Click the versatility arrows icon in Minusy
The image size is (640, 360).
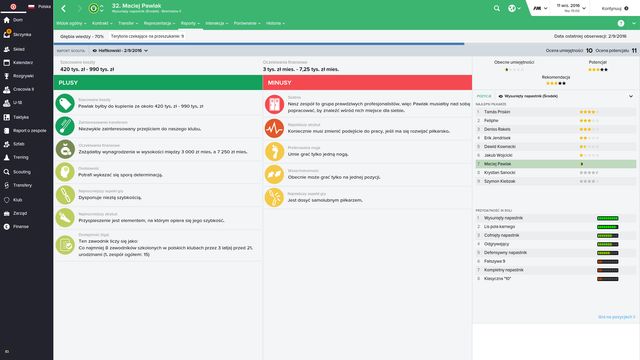274,174
